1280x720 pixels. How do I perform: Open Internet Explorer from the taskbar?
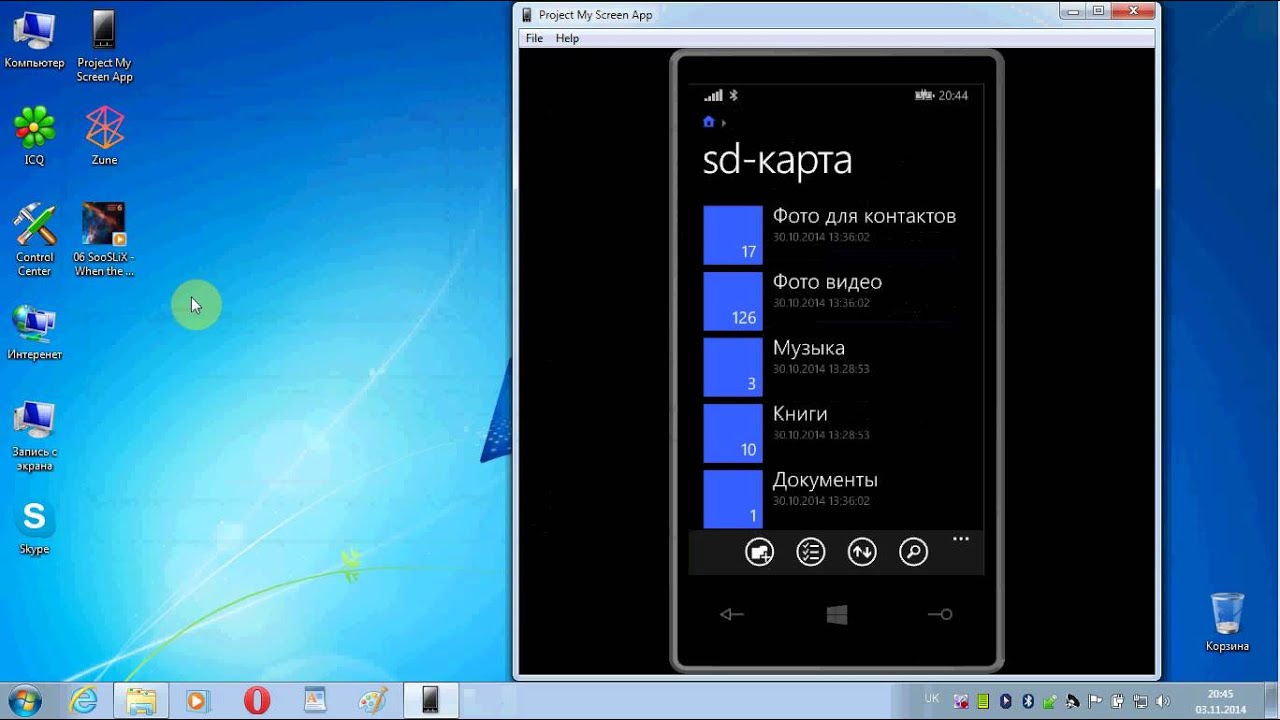[x=84, y=701]
